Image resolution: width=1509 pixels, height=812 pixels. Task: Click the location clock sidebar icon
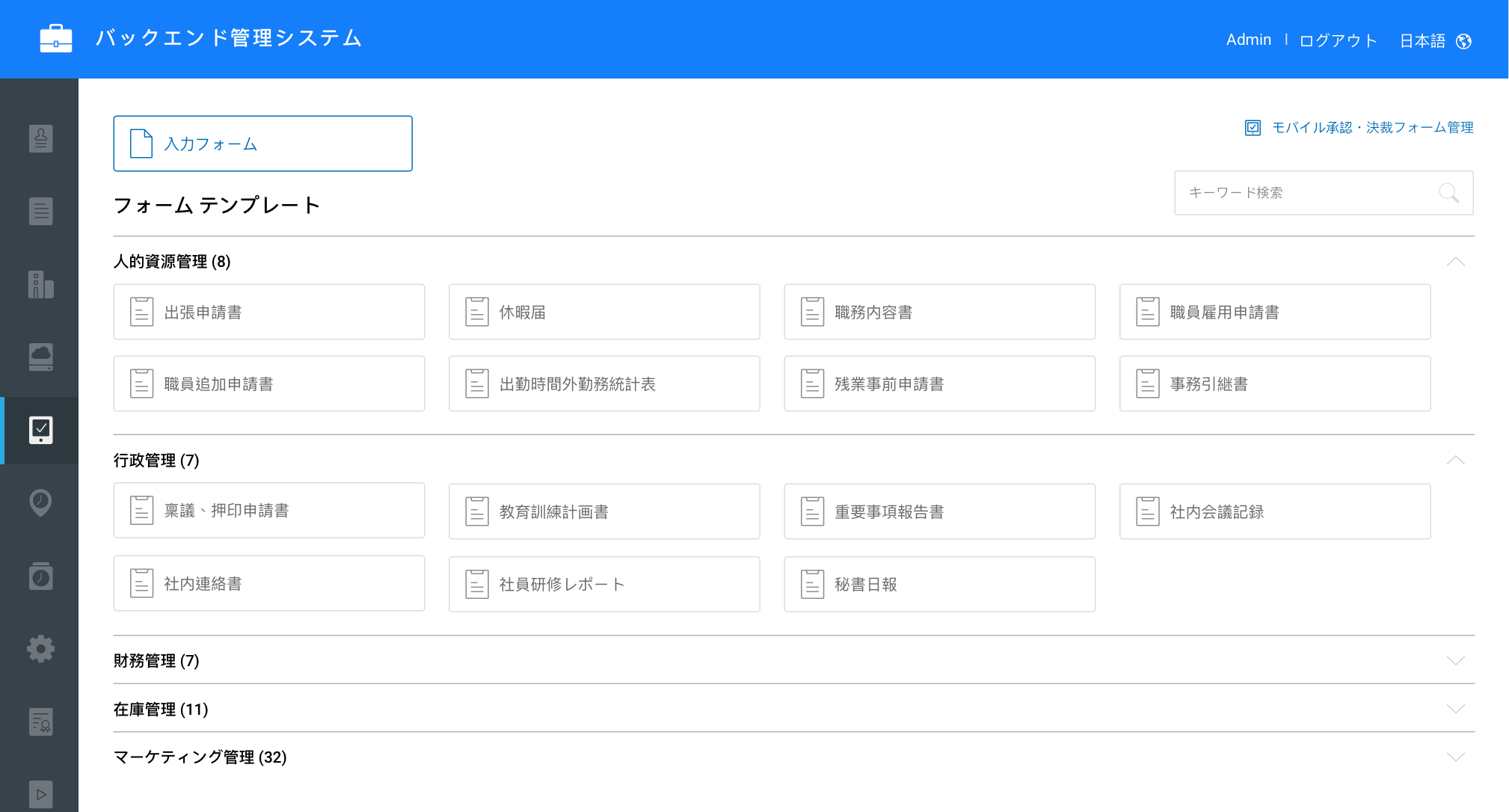(40, 502)
